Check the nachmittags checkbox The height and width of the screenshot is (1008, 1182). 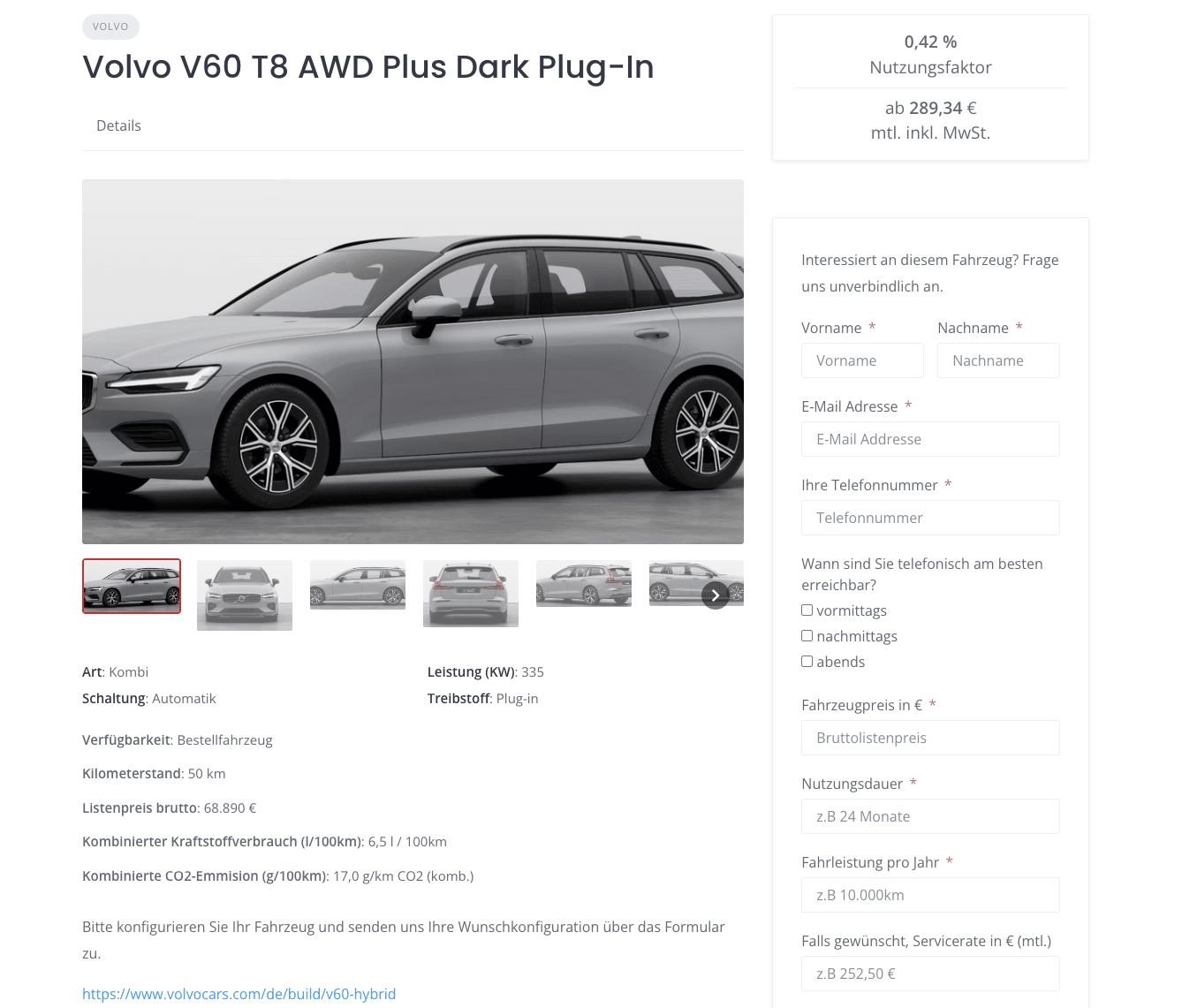coord(807,635)
